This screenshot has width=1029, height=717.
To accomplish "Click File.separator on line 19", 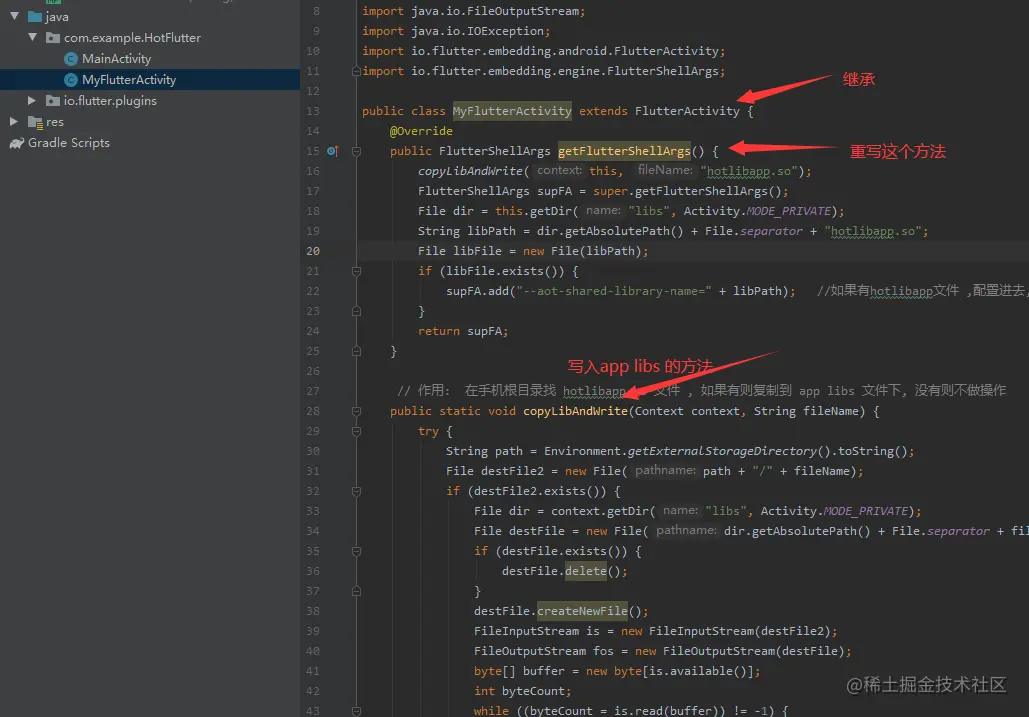I will coord(753,231).
